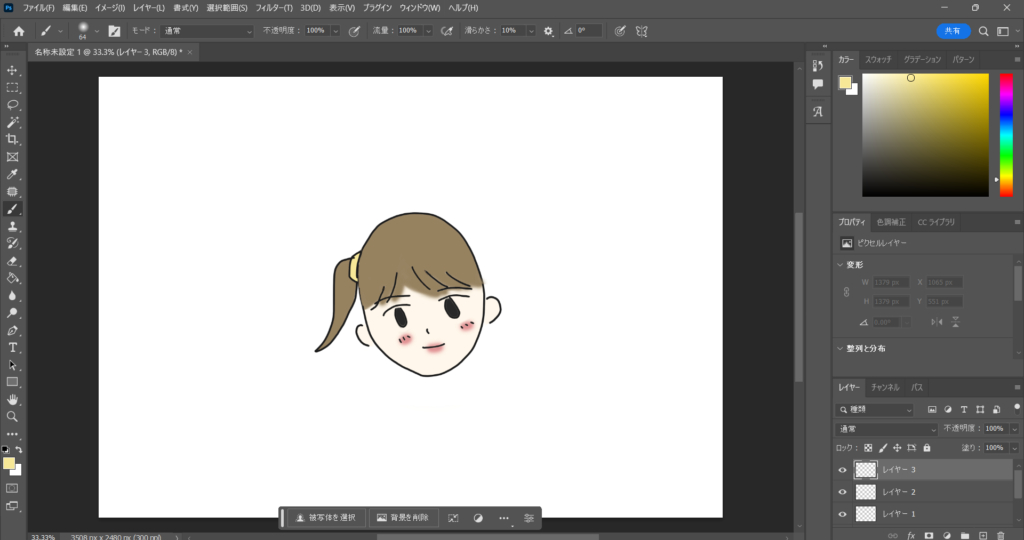
Task: Click the 被写体を選択 button
Action: click(x=326, y=518)
